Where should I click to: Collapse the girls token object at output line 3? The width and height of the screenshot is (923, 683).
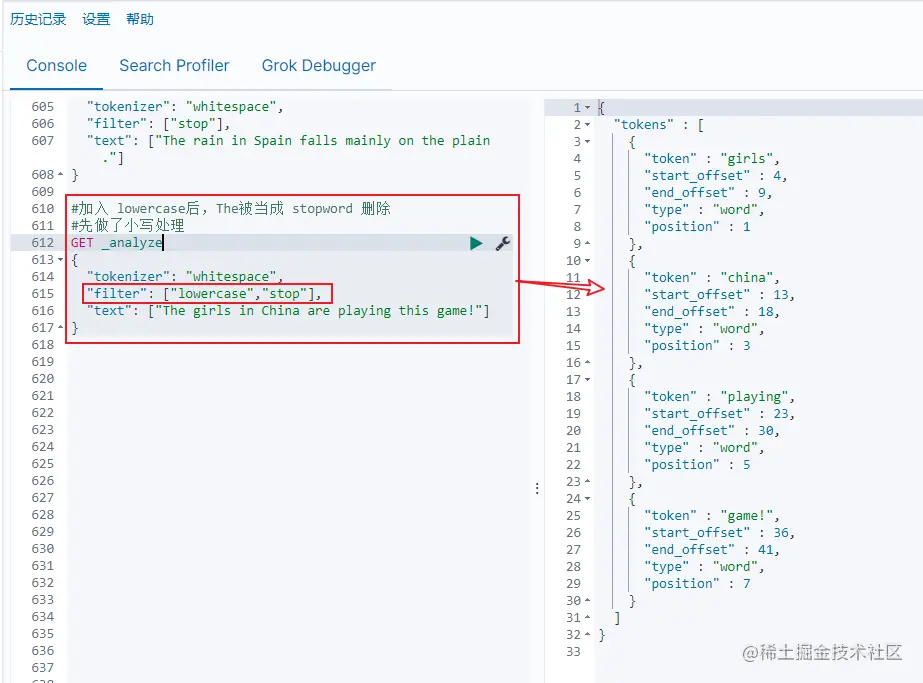pos(587,142)
